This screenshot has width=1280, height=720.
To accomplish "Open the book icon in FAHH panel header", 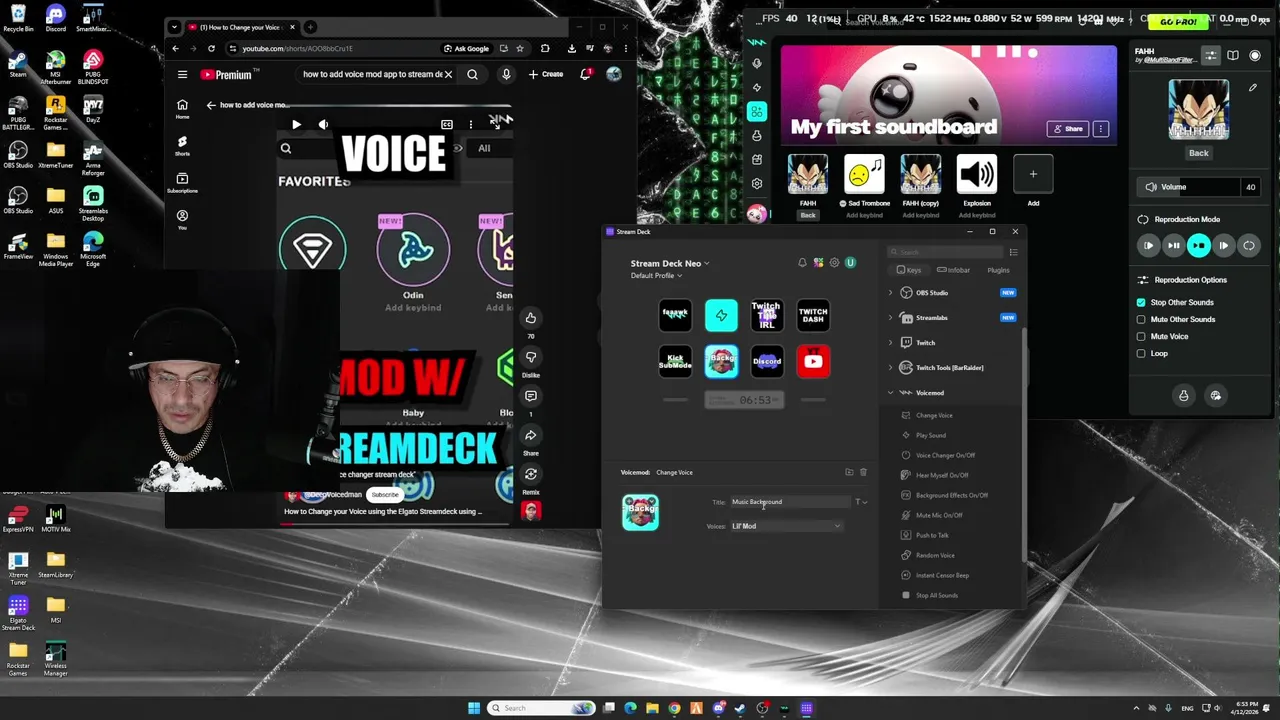I will coord(1233,55).
